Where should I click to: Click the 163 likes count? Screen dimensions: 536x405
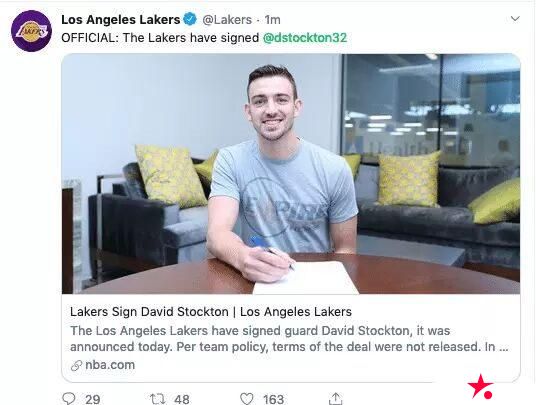[x=273, y=399]
